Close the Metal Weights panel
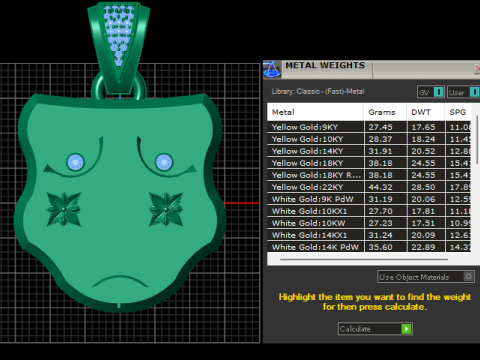480x360 pixels. [477, 69]
